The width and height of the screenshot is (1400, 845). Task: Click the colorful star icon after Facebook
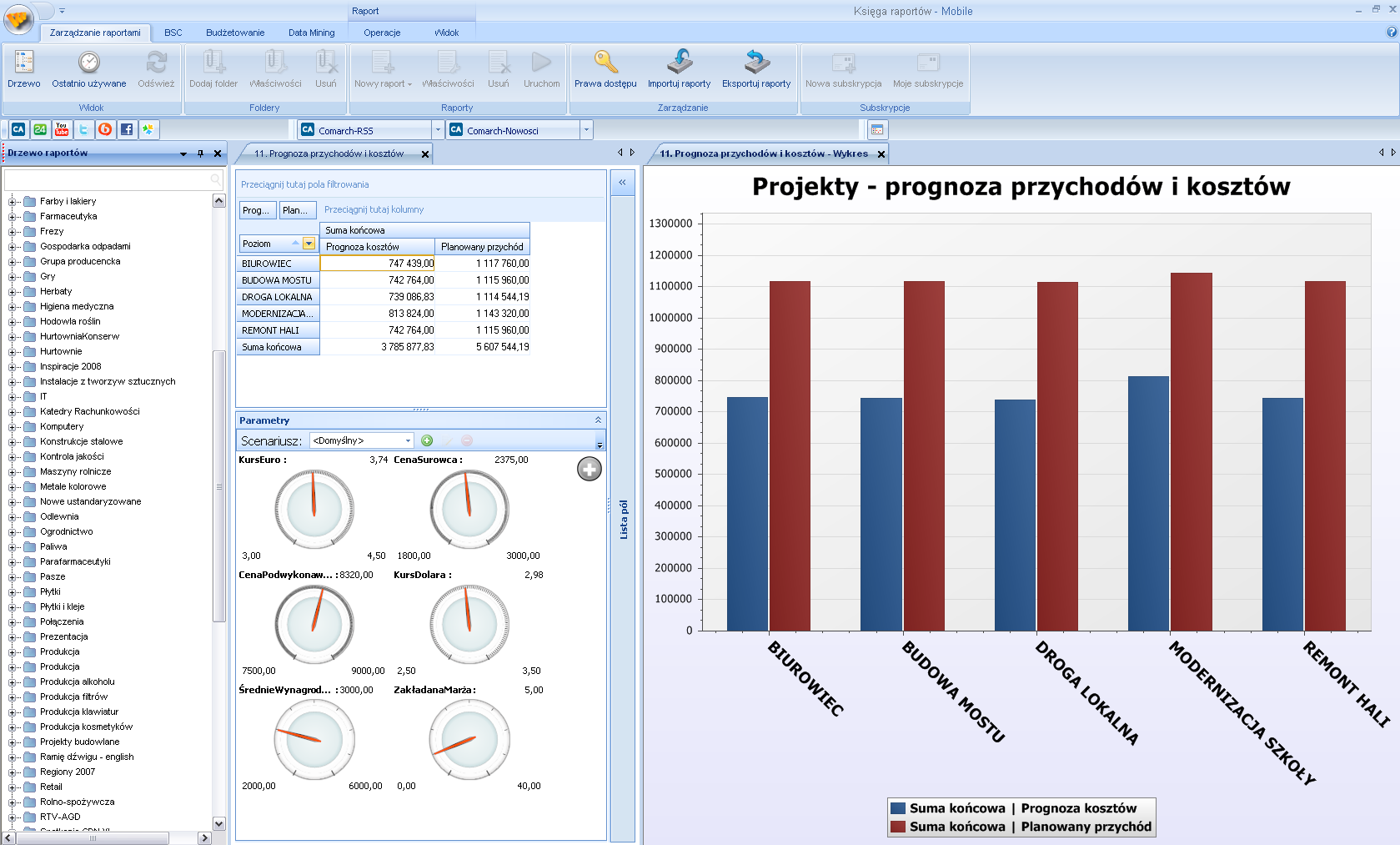pos(148,129)
